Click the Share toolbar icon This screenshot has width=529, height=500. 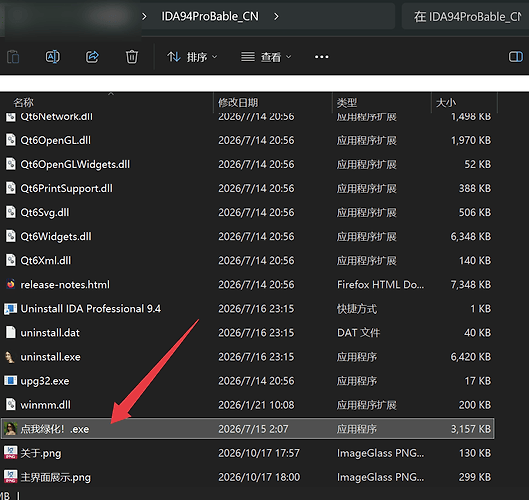click(92, 57)
